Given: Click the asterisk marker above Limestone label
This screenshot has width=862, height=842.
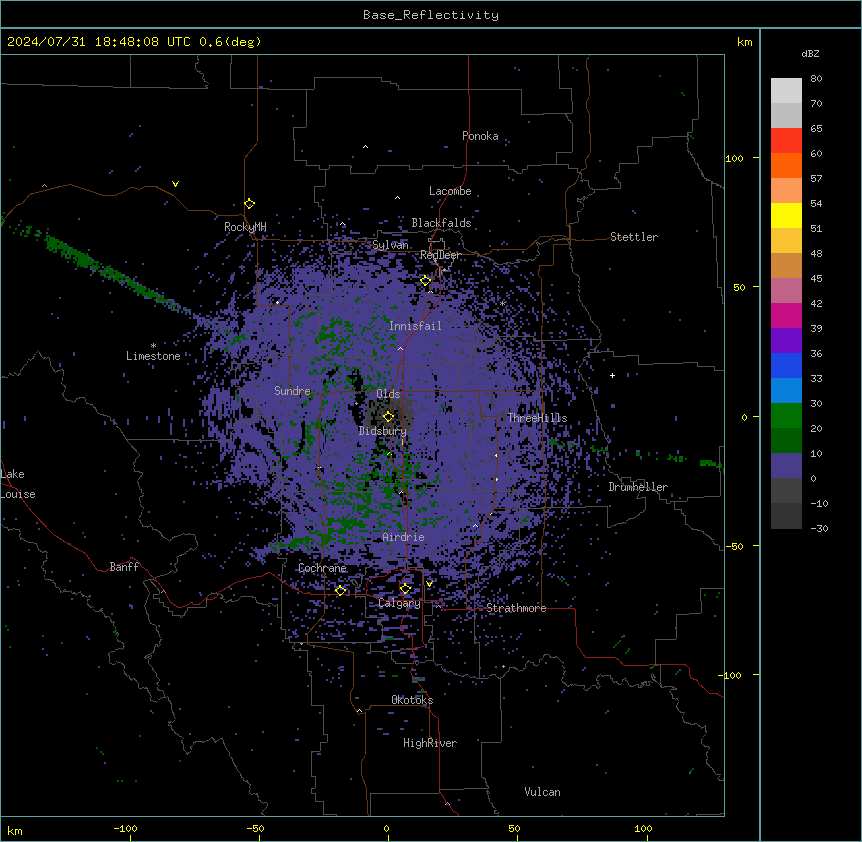Looking at the screenshot, I should coord(153,346).
